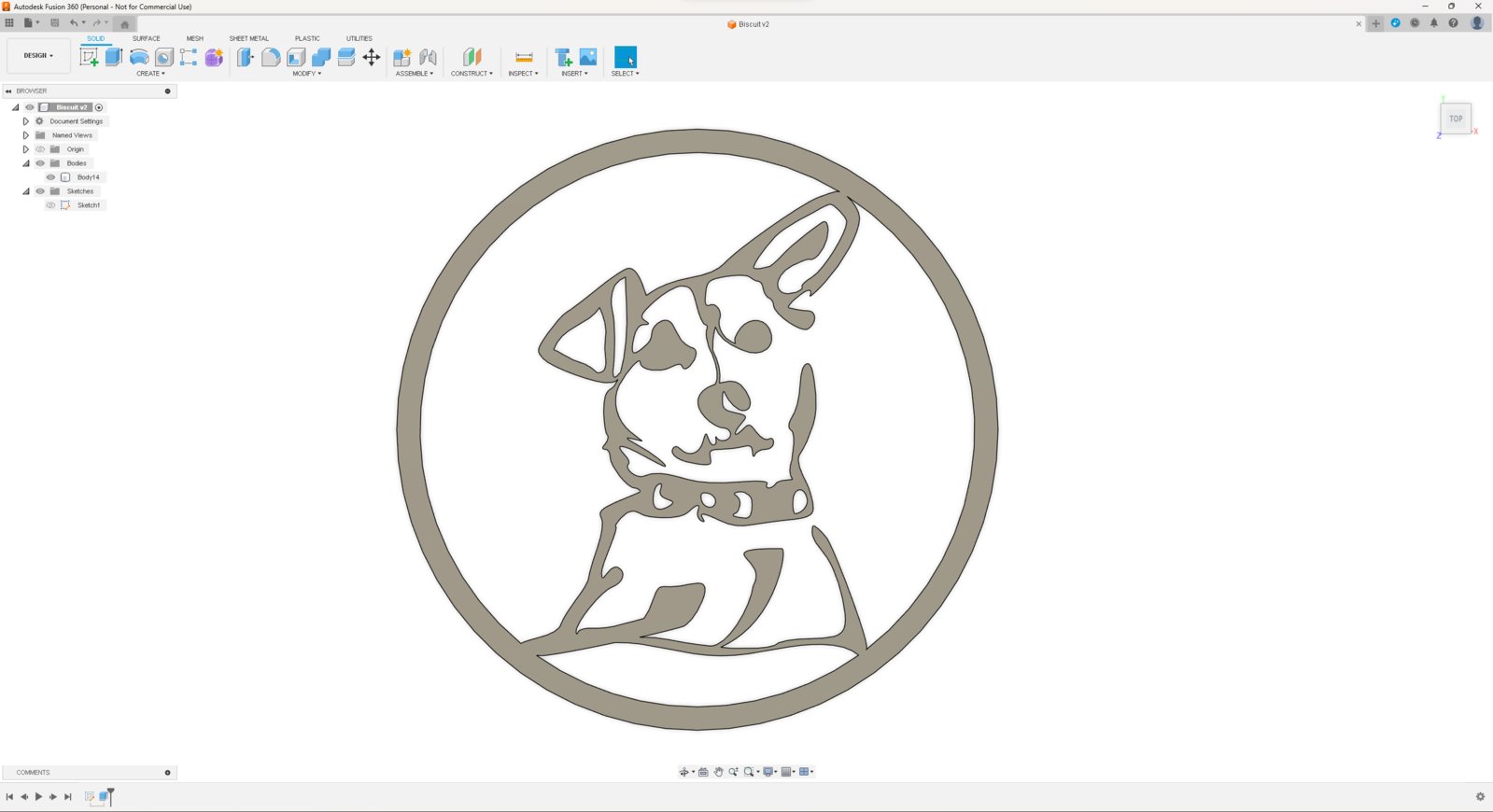Open the INSERT dropdown menu
Screen dimensions: 1493x812
(x=574, y=74)
